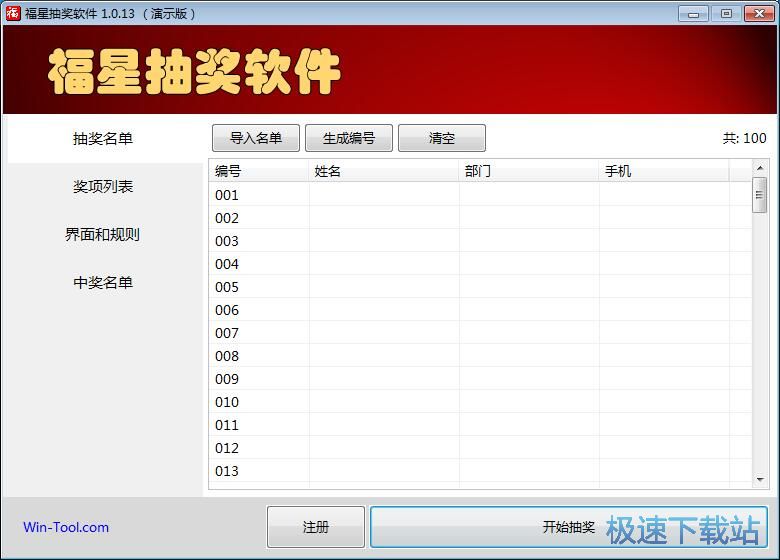Select row 002

click(480, 217)
